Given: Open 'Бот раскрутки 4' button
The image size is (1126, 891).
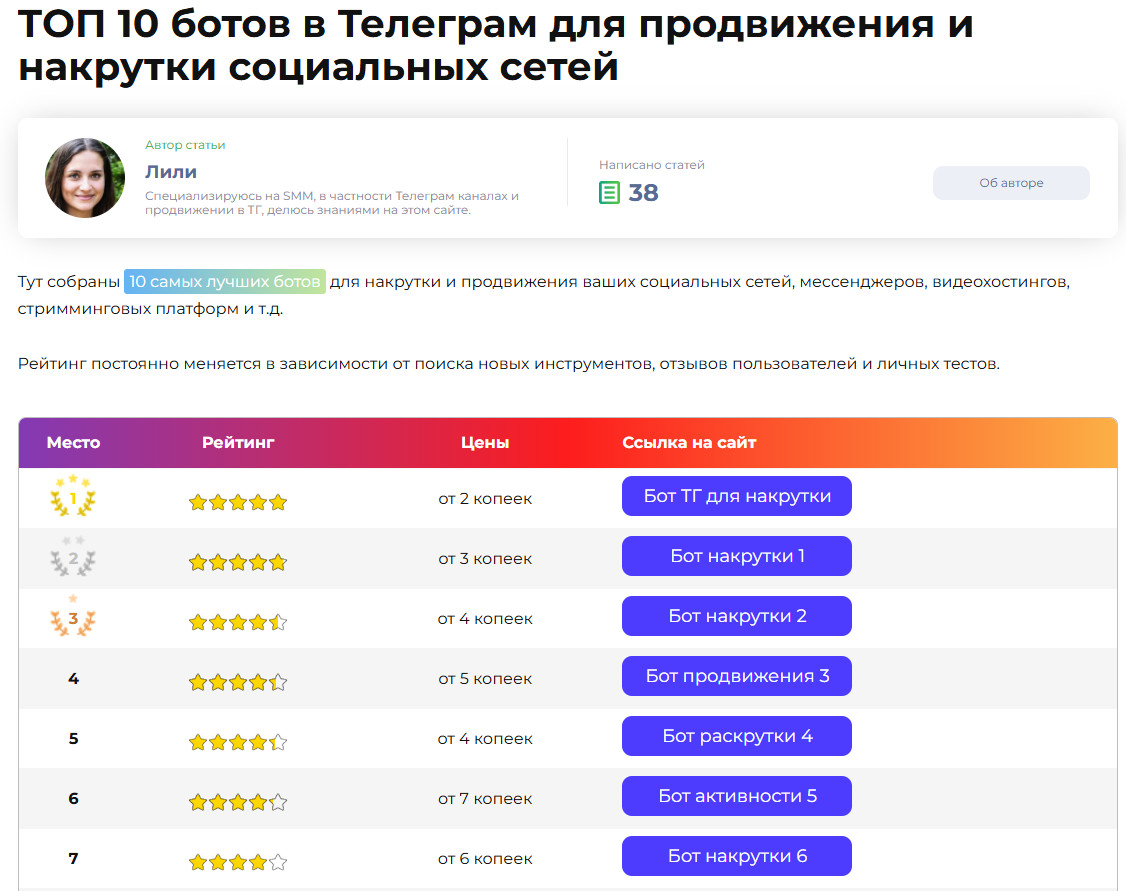Looking at the screenshot, I should 737,736.
